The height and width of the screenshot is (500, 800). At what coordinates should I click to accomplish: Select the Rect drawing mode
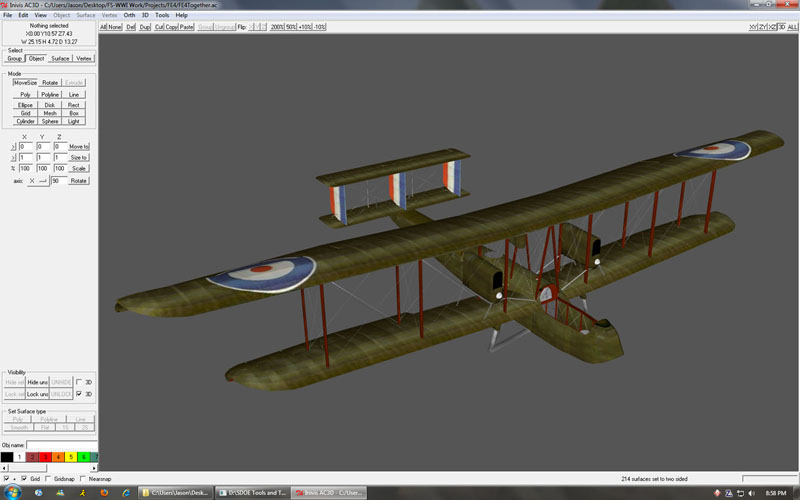pyautogui.click(x=73, y=105)
